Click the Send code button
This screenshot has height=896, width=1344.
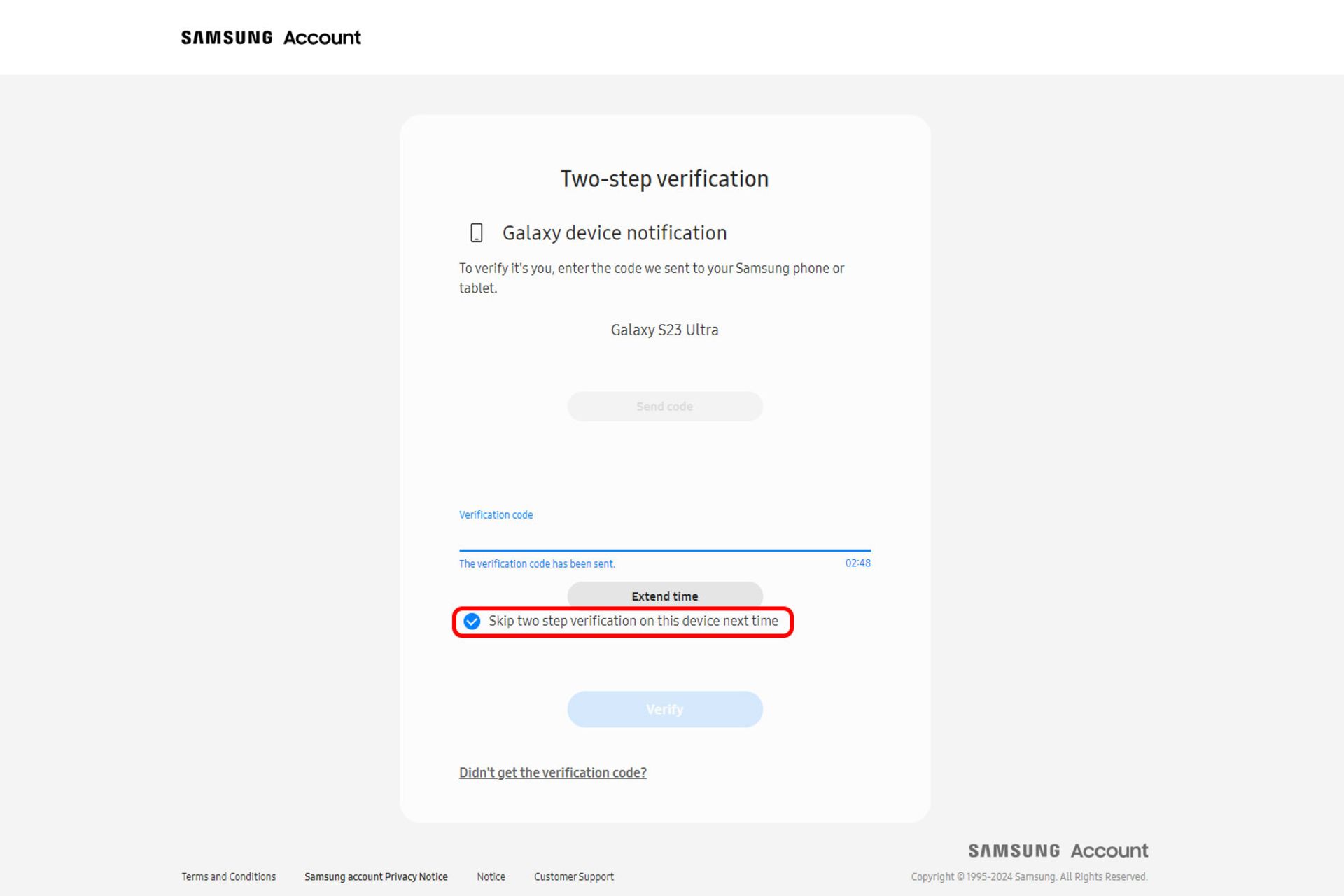(664, 406)
